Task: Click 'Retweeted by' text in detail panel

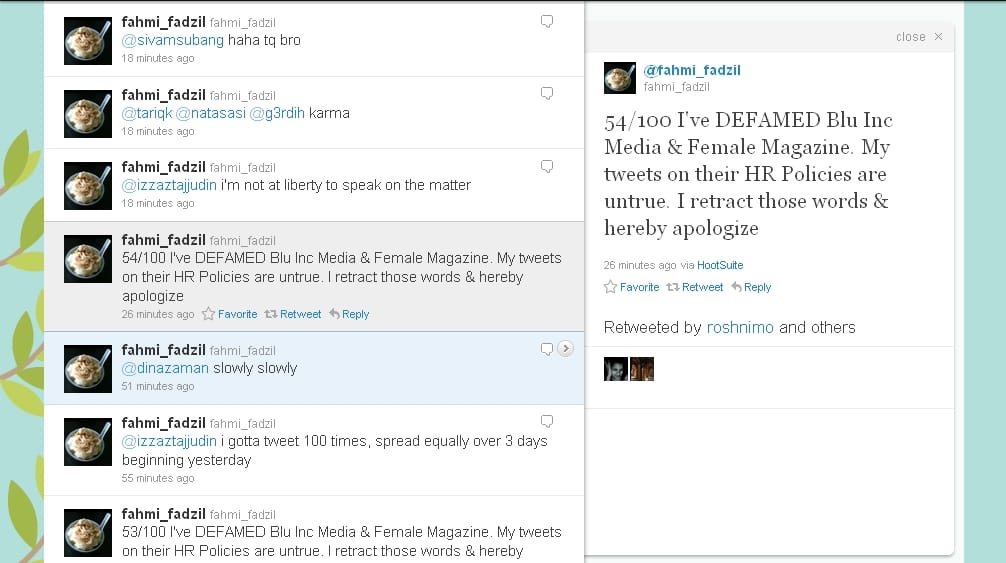Action: click(652, 328)
